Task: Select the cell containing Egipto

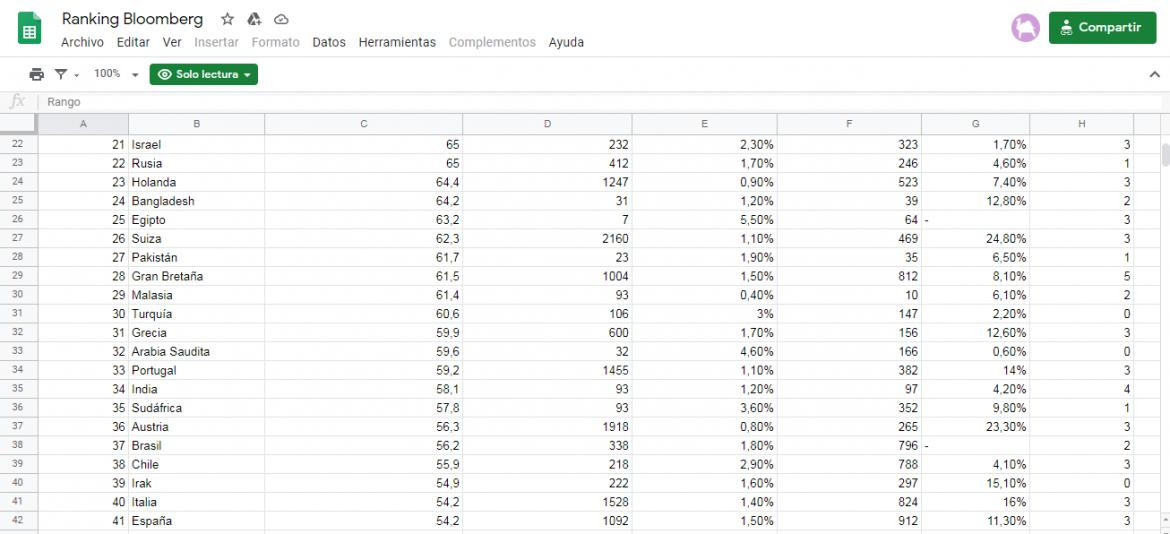Action: 196,220
